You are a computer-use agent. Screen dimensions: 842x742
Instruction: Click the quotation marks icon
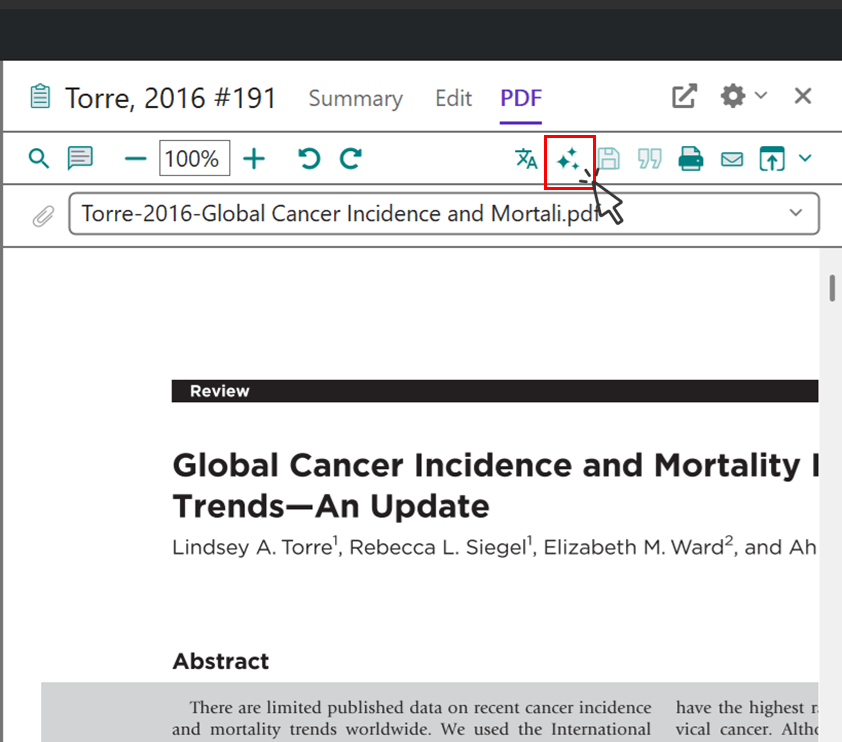tap(650, 158)
